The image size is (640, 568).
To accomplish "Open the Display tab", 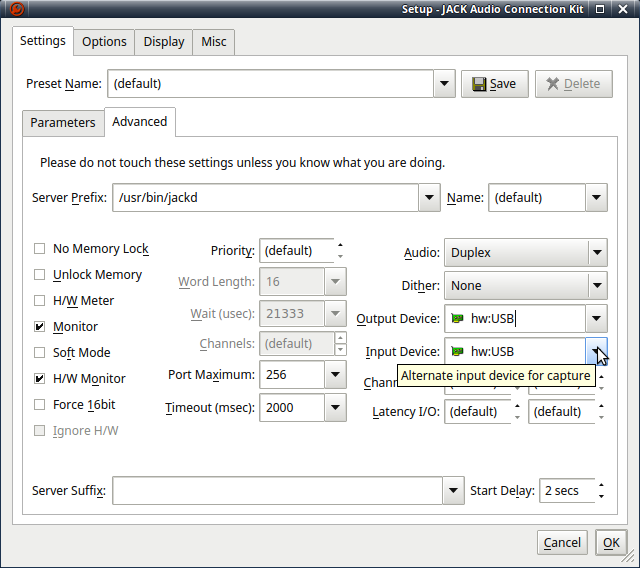I will (164, 42).
